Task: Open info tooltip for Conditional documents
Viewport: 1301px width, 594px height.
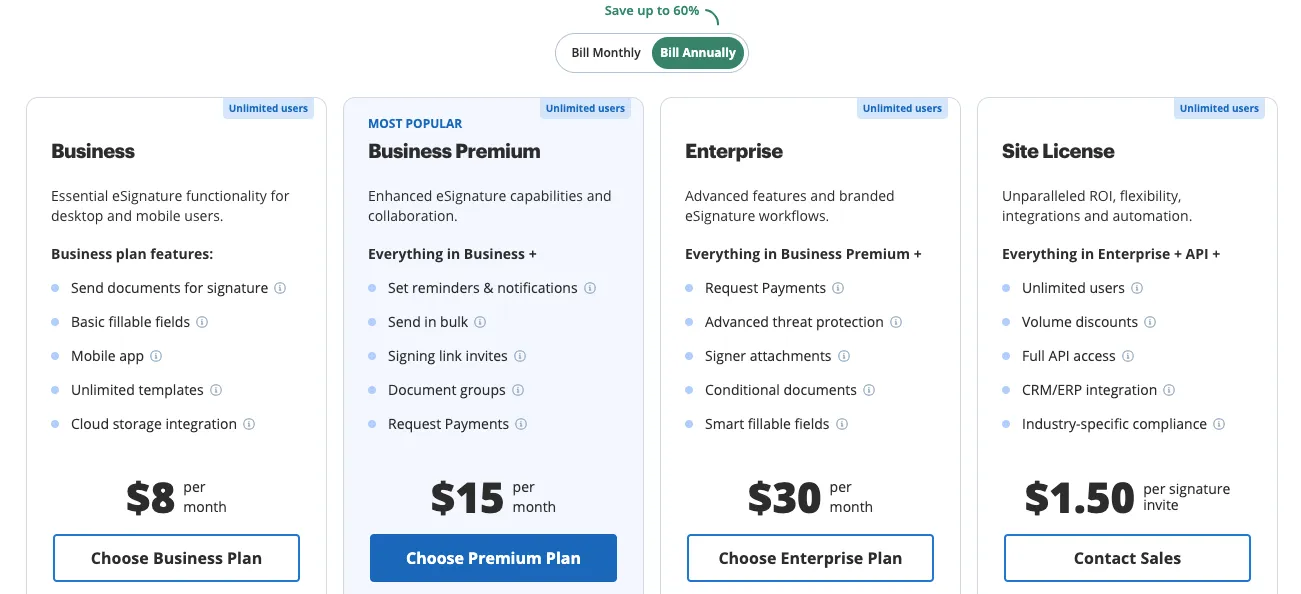Action: tap(869, 390)
